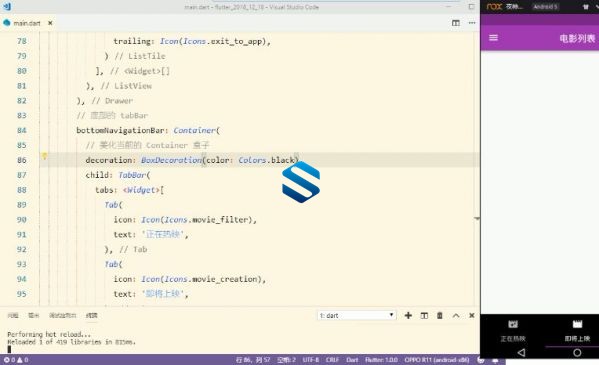
Task: Kill terminal with the trash icon
Action: (x=440, y=315)
